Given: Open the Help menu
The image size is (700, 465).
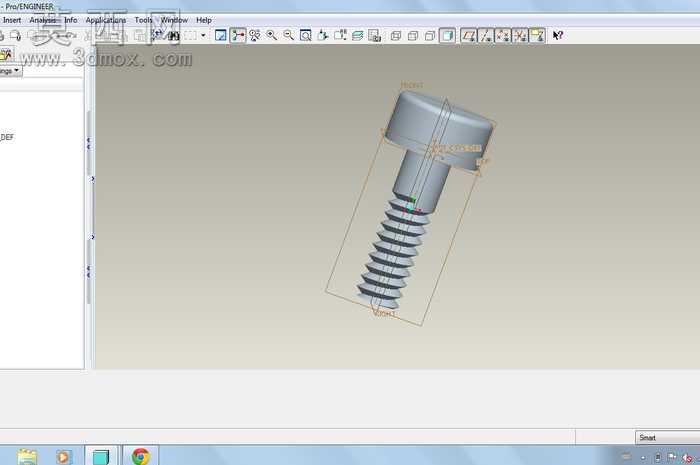Looking at the screenshot, I should tap(204, 20).
